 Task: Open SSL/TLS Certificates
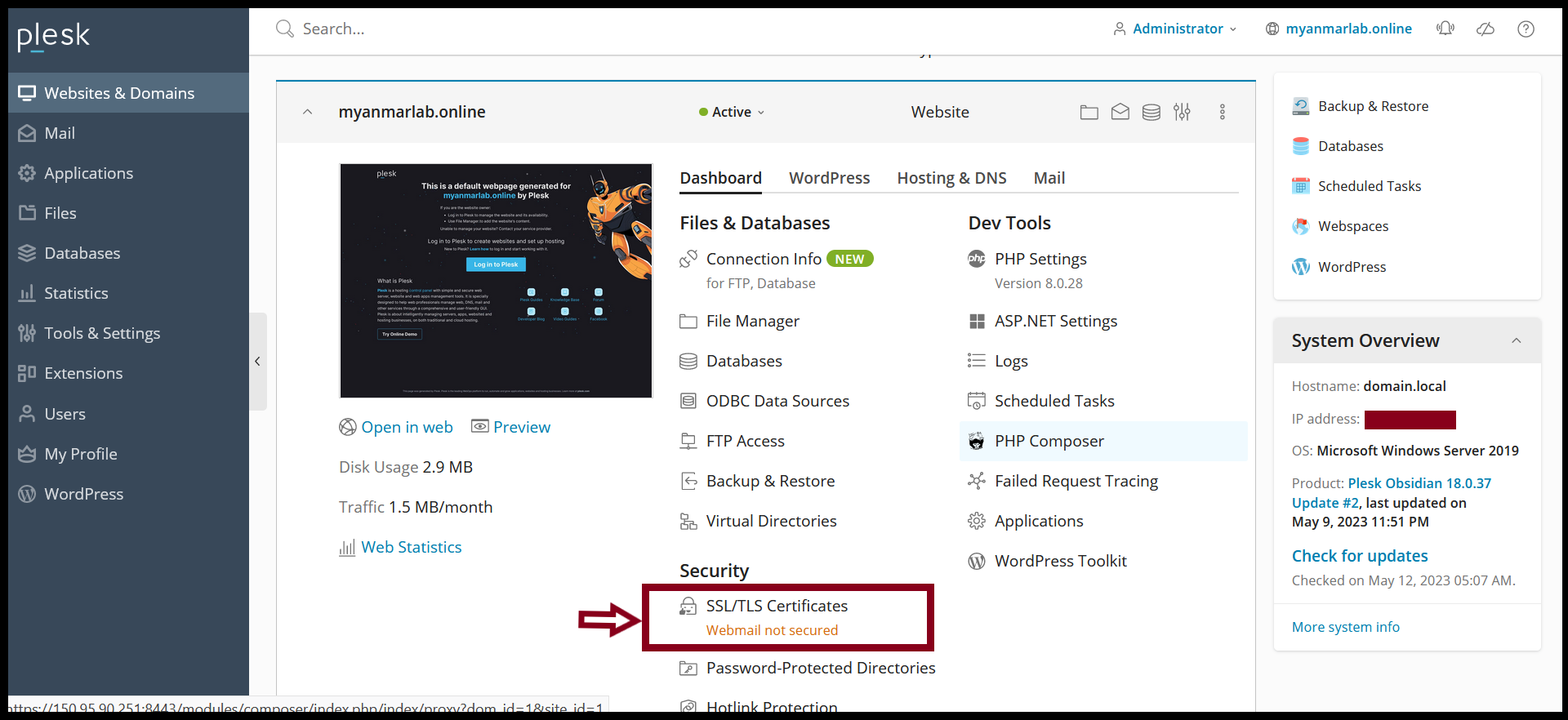click(777, 606)
